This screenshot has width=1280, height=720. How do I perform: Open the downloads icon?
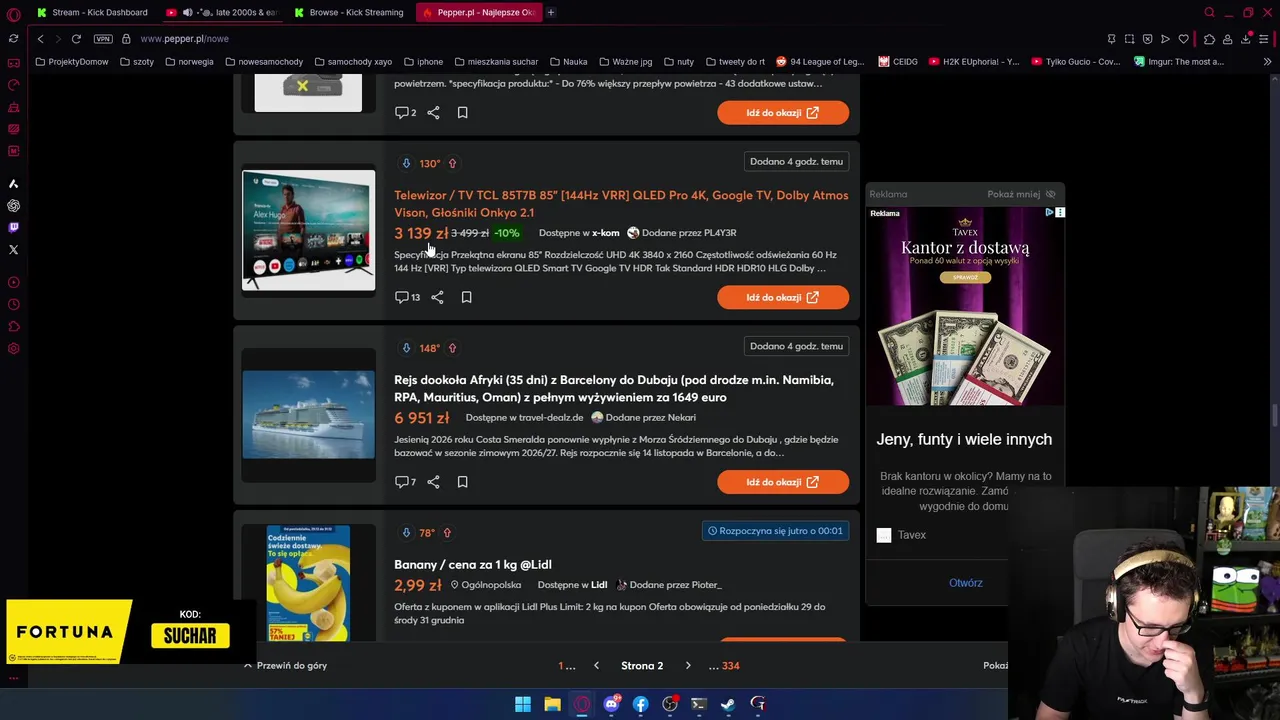pyautogui.click(x=1246, y=38)
